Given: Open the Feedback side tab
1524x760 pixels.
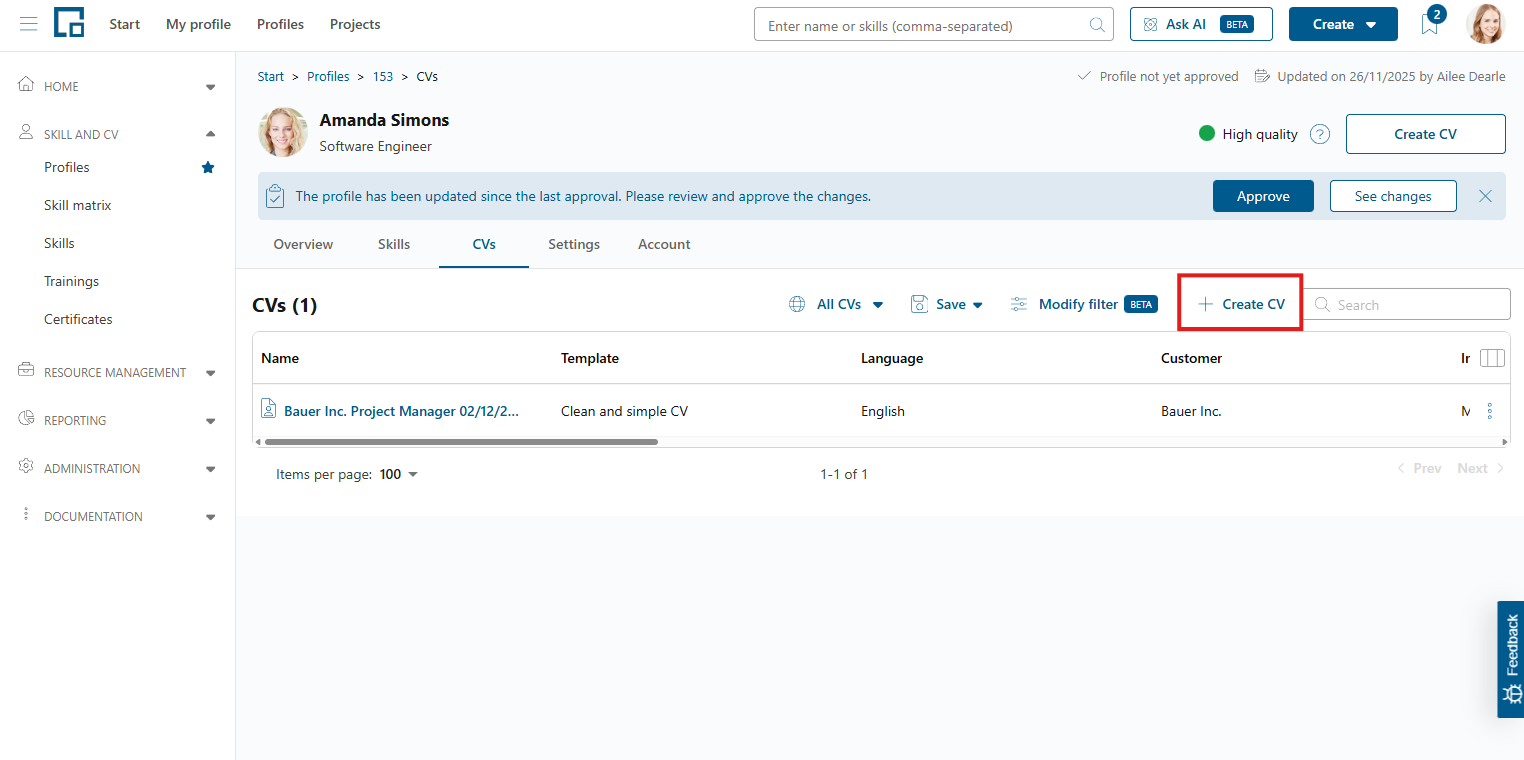Looking at the screenshot, I should point(1511,659).
